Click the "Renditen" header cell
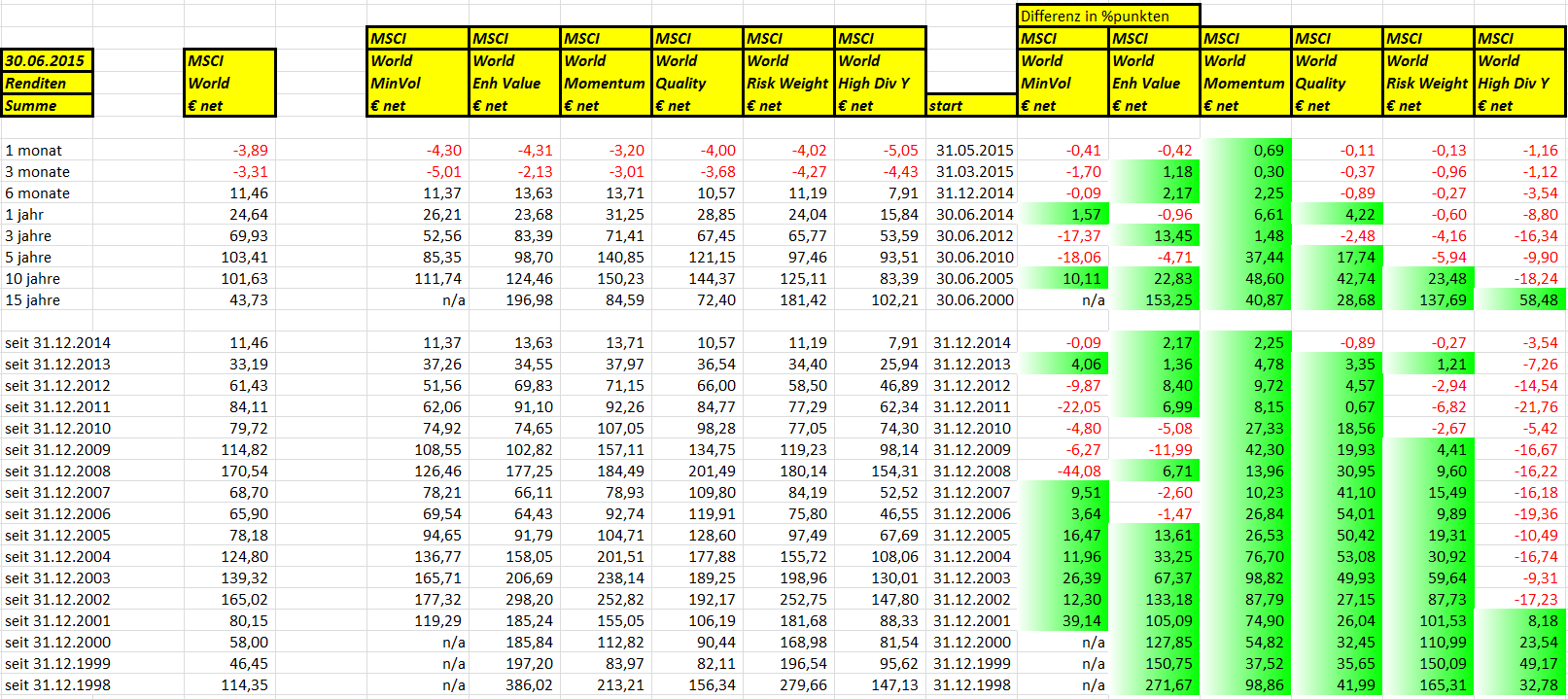 pos(47,83)
